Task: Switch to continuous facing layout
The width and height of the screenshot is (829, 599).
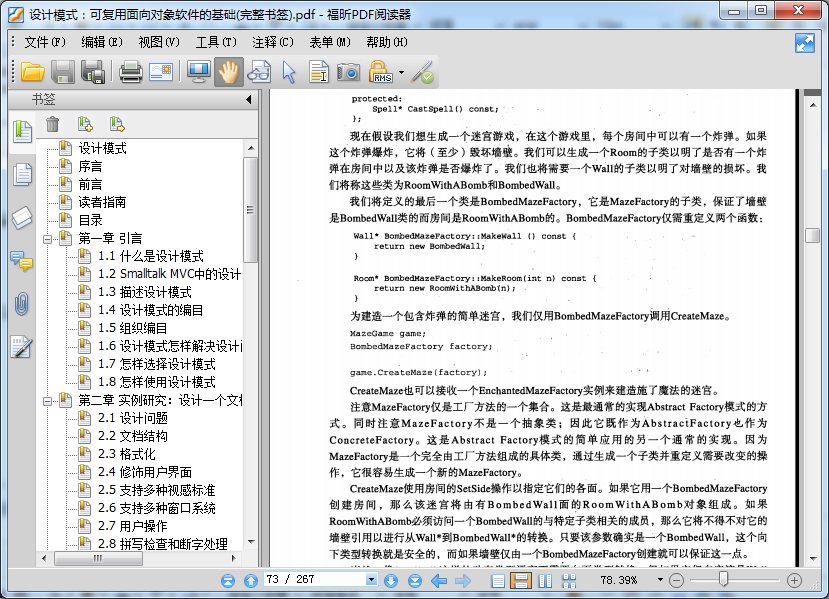Action: pos(569,581)
